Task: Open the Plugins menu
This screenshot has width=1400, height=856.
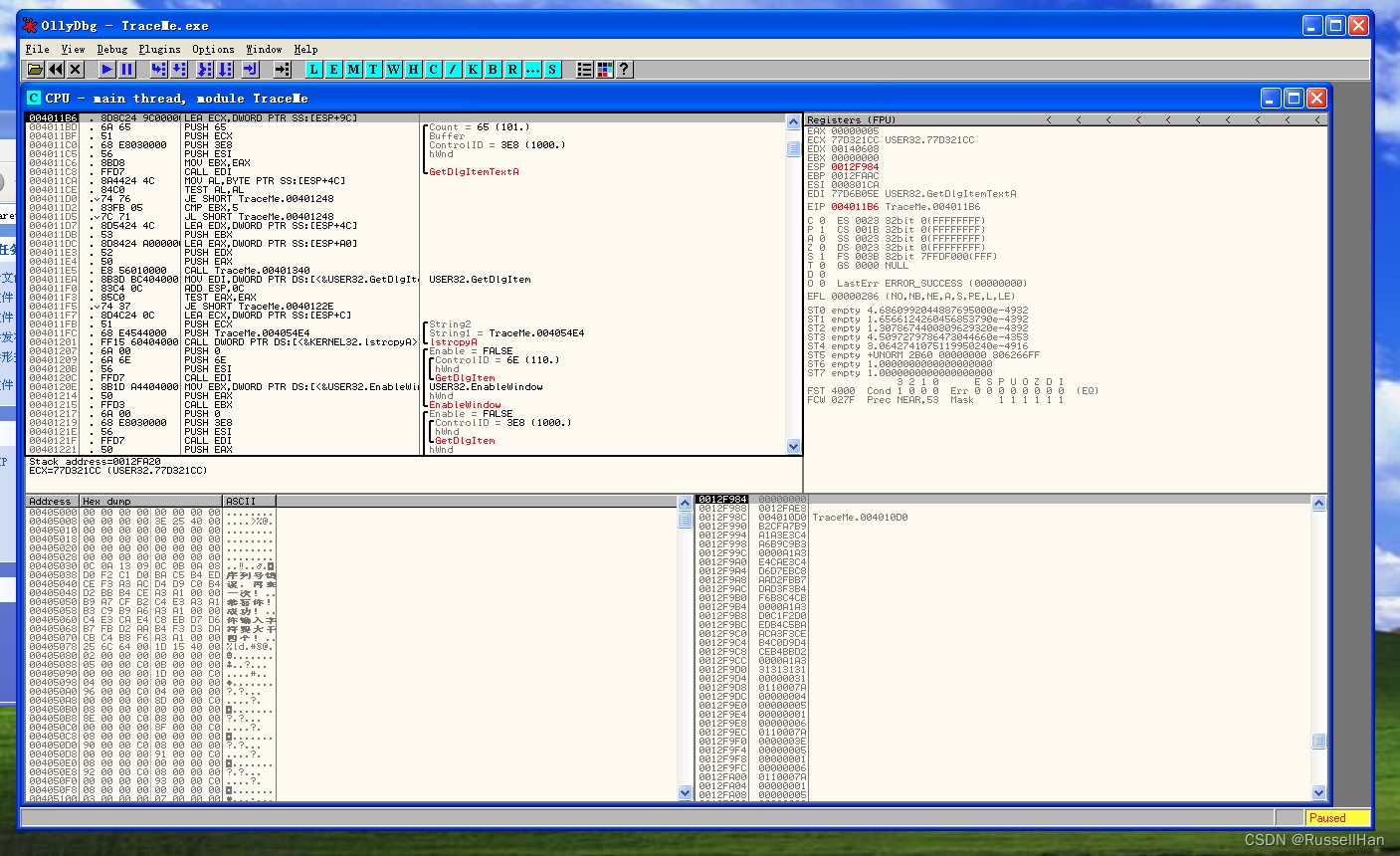Action: (x=160, y=49)
